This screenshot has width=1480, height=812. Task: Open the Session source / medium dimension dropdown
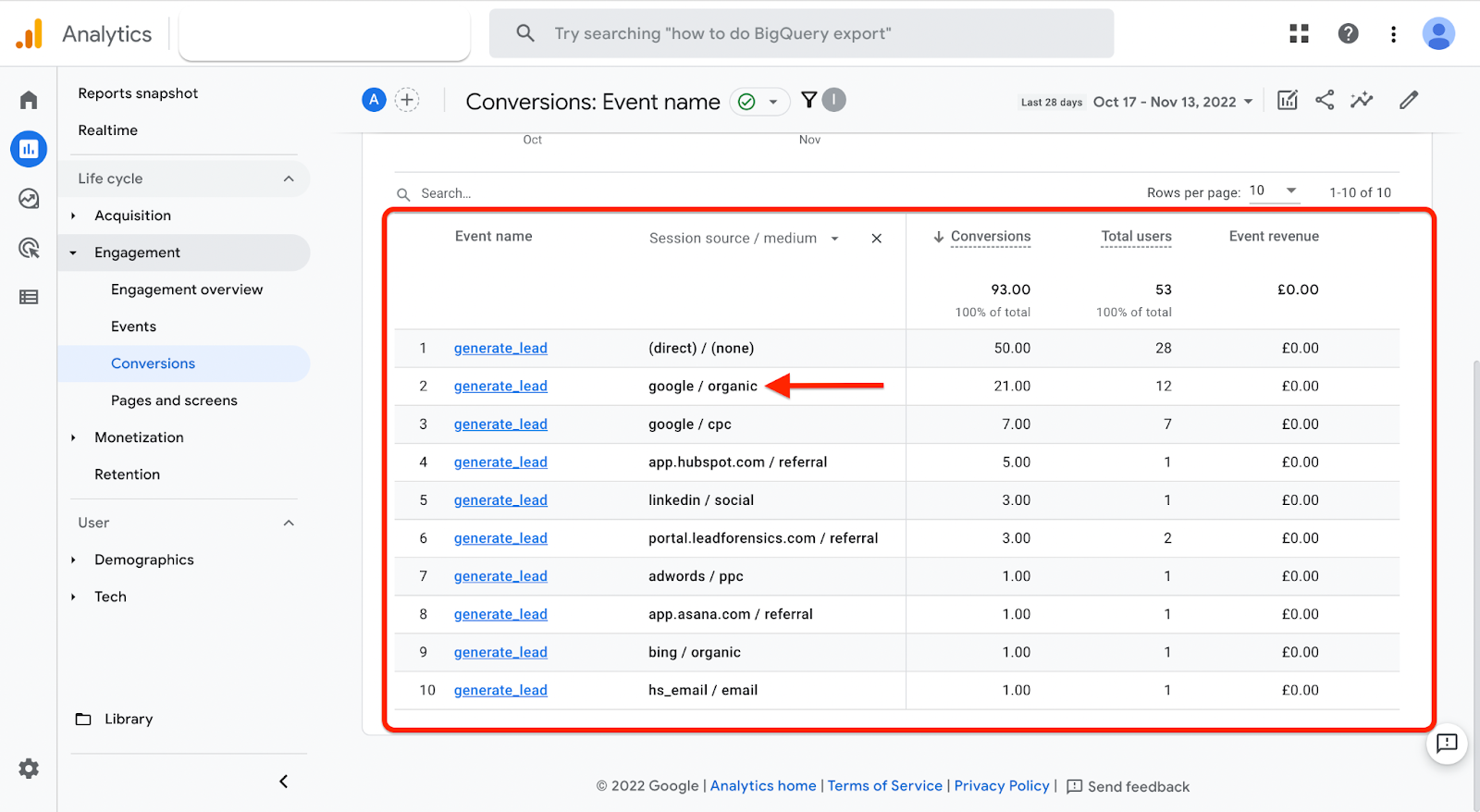pyautogui.click(x=744, y=239)
